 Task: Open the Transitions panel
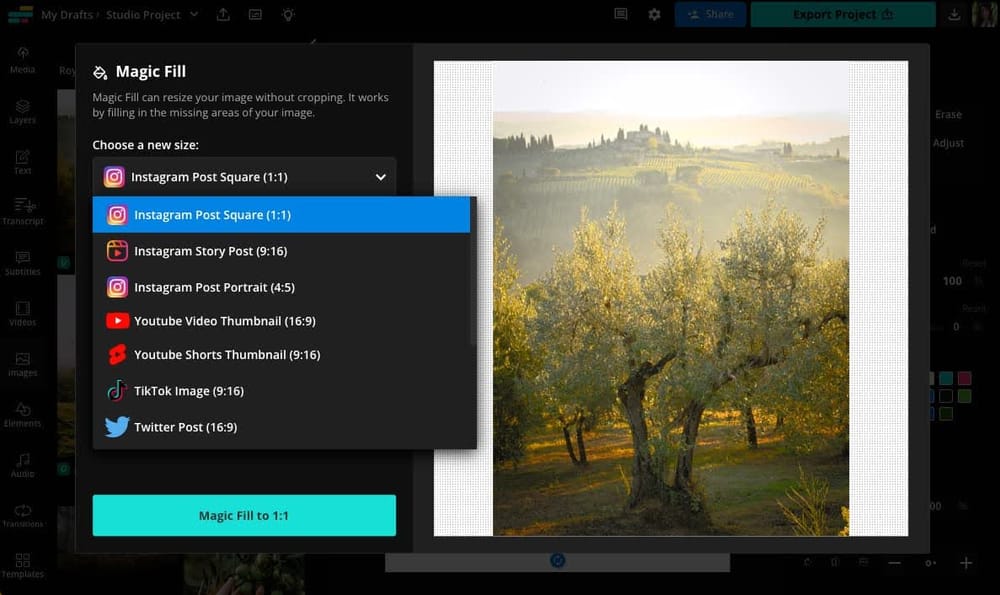tap(22, 516)
